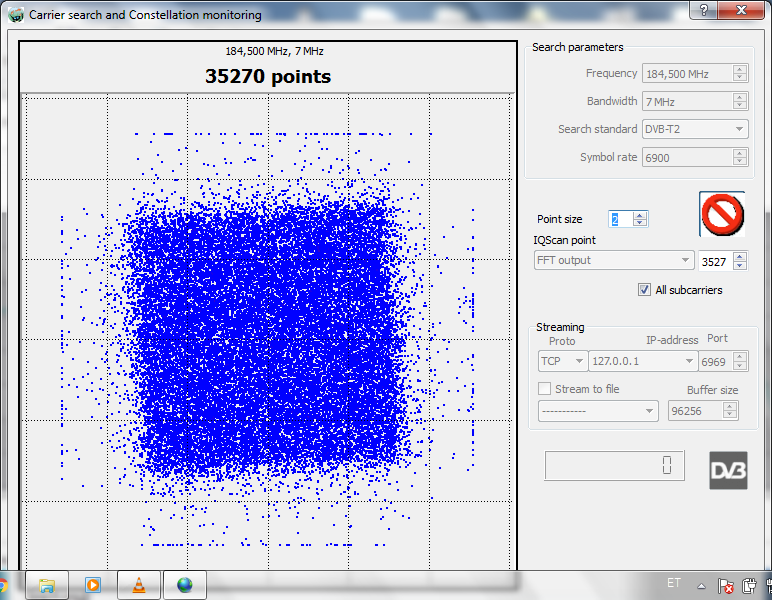Click inside the Point size field

[x=619, y=219]
